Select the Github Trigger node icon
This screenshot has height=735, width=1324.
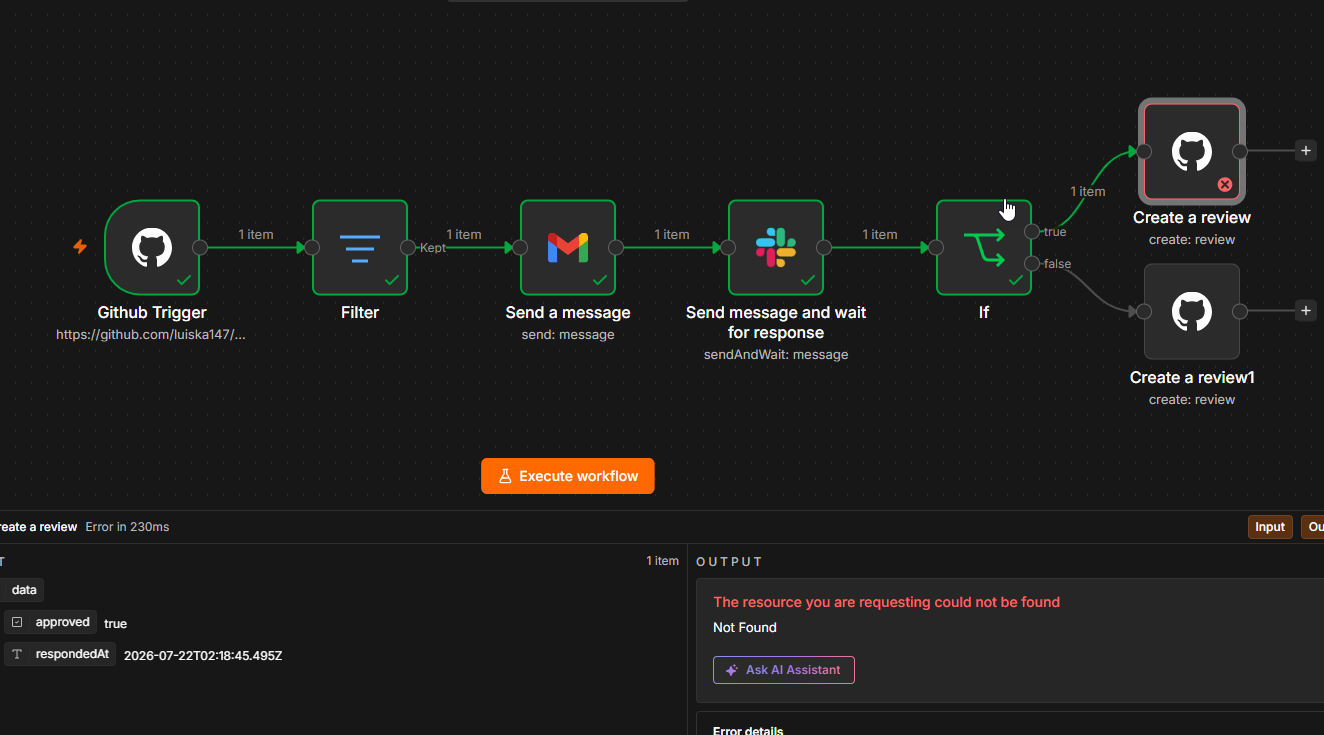click(x=152, y=247)
